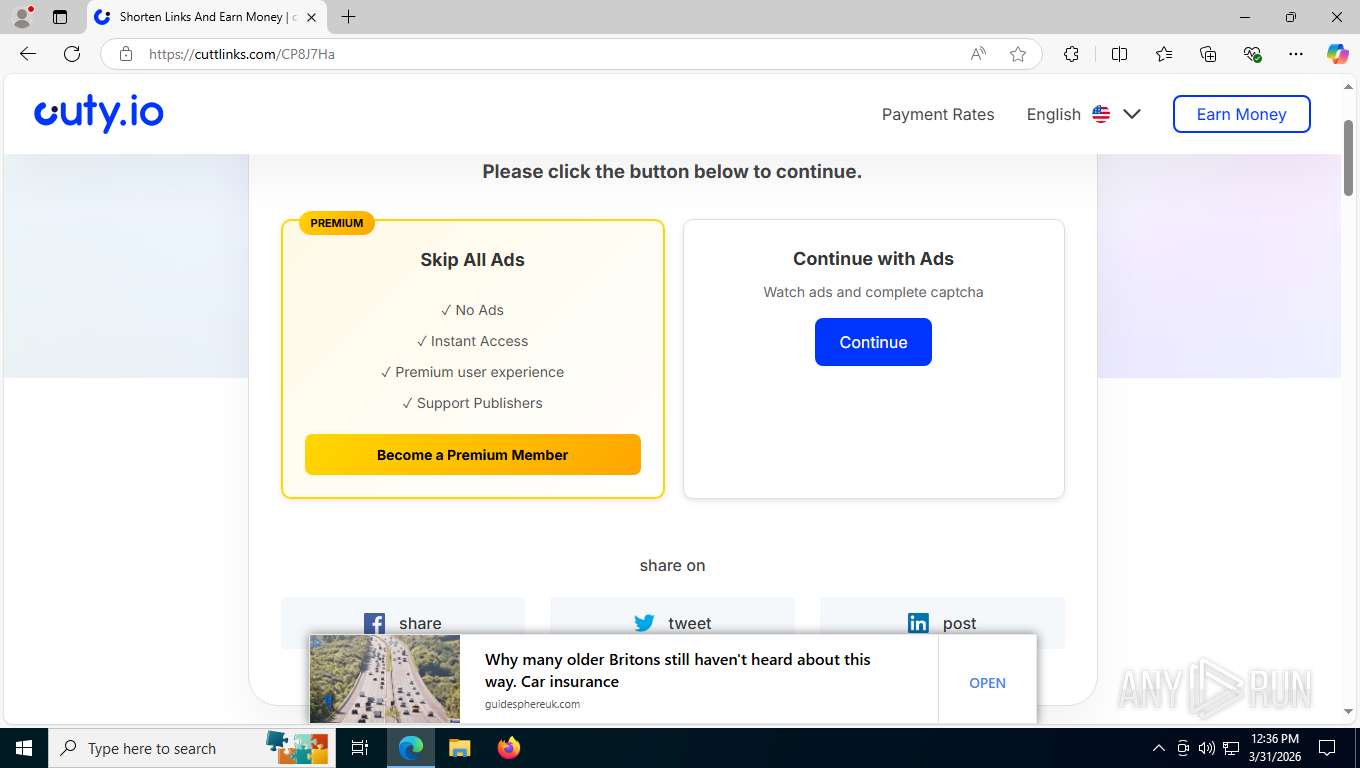Screen dimensions: 1360x768
Task: Open Collections icon in toolbar
Action: point(1208,54)
